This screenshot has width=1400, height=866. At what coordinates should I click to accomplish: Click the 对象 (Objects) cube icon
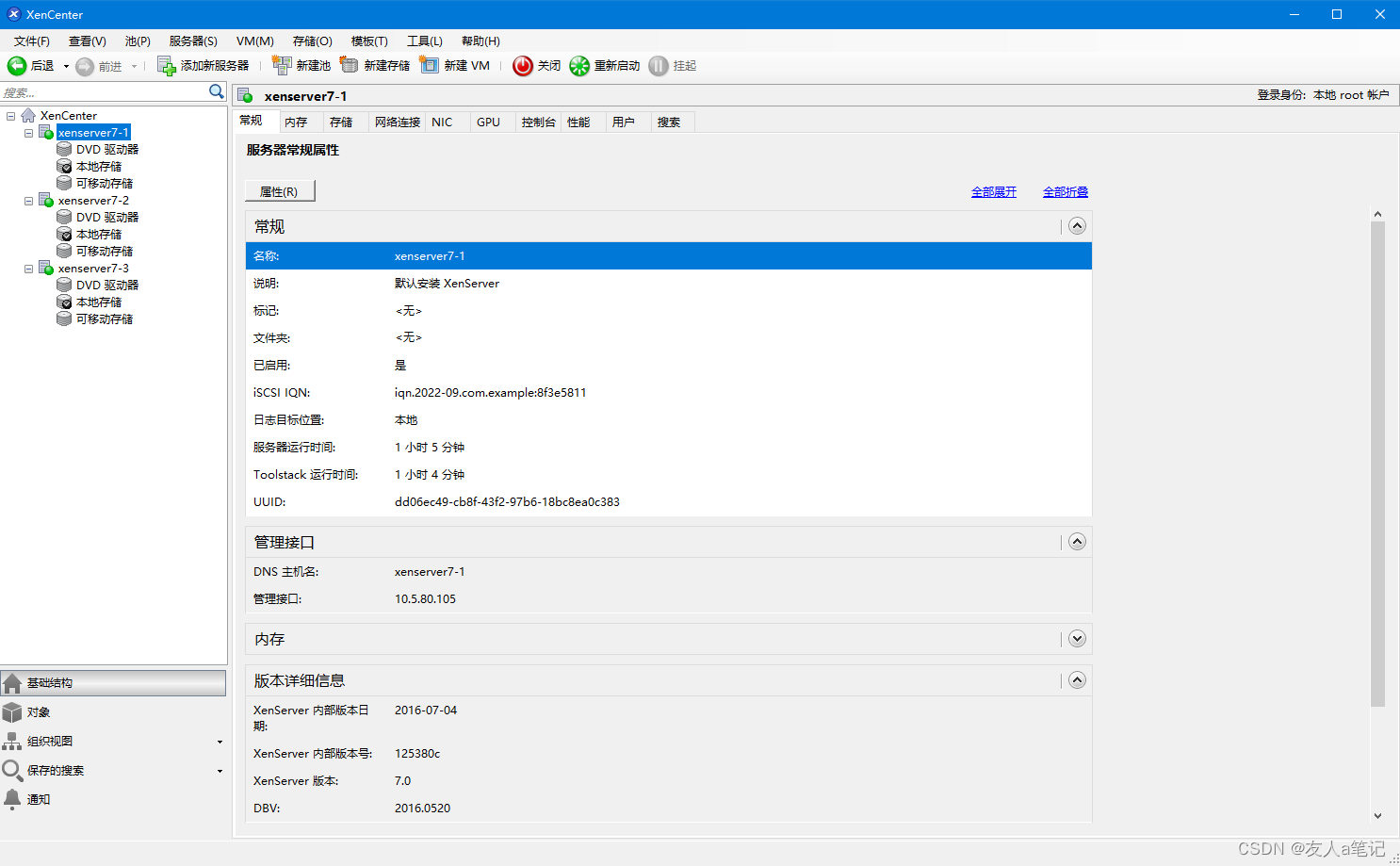(12, 711)
